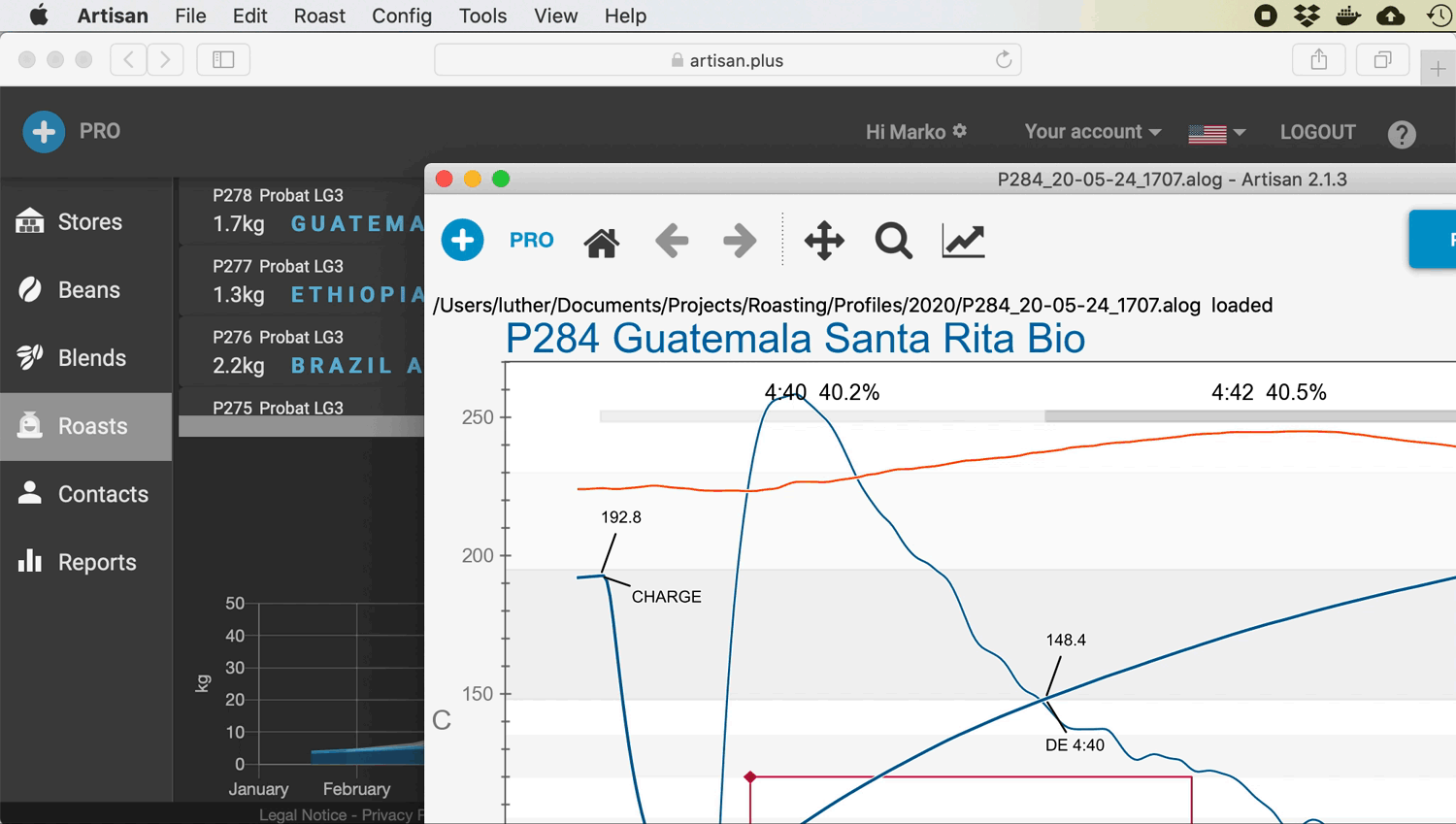
Task: Expand the Your account dropdown
Action: tap(1093, 131)
